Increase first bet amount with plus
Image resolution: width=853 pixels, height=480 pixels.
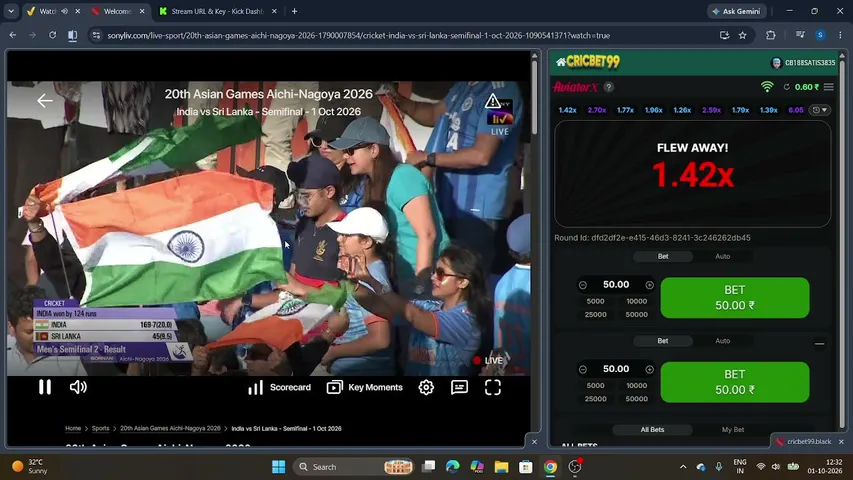point(649,285)
